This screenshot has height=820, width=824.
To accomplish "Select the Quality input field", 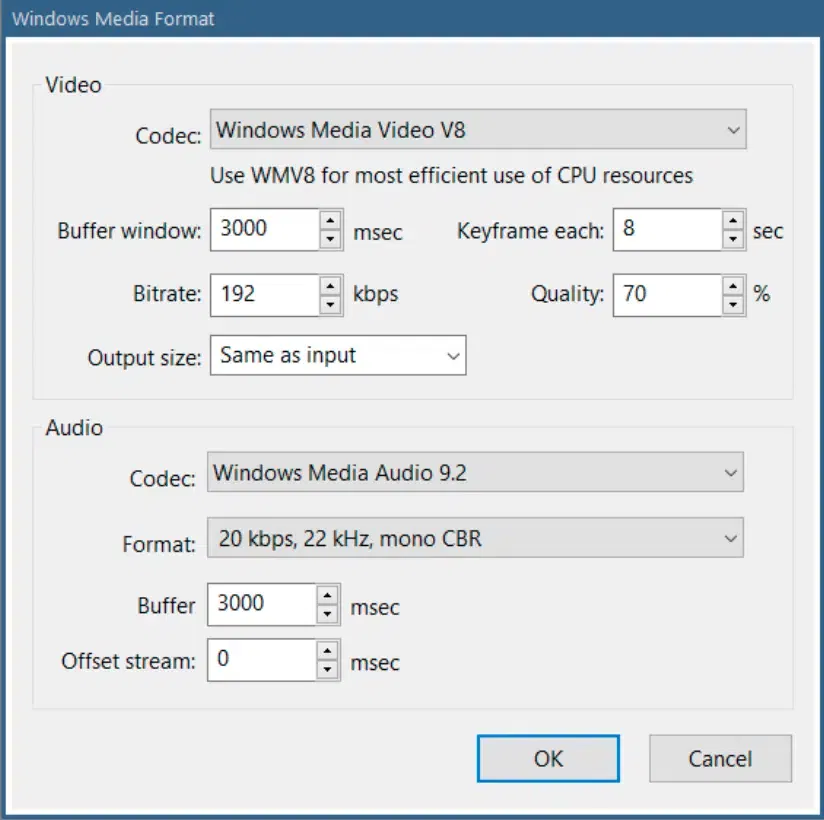I will pos(666,294).
